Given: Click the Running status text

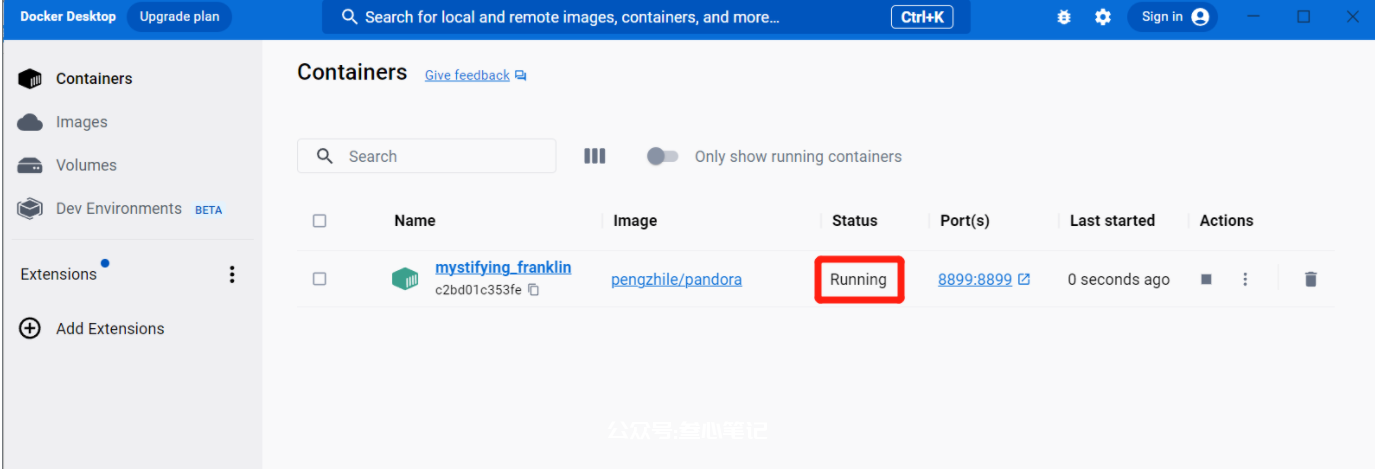Looking at the screenshot, I should click(x=858, y=280).
